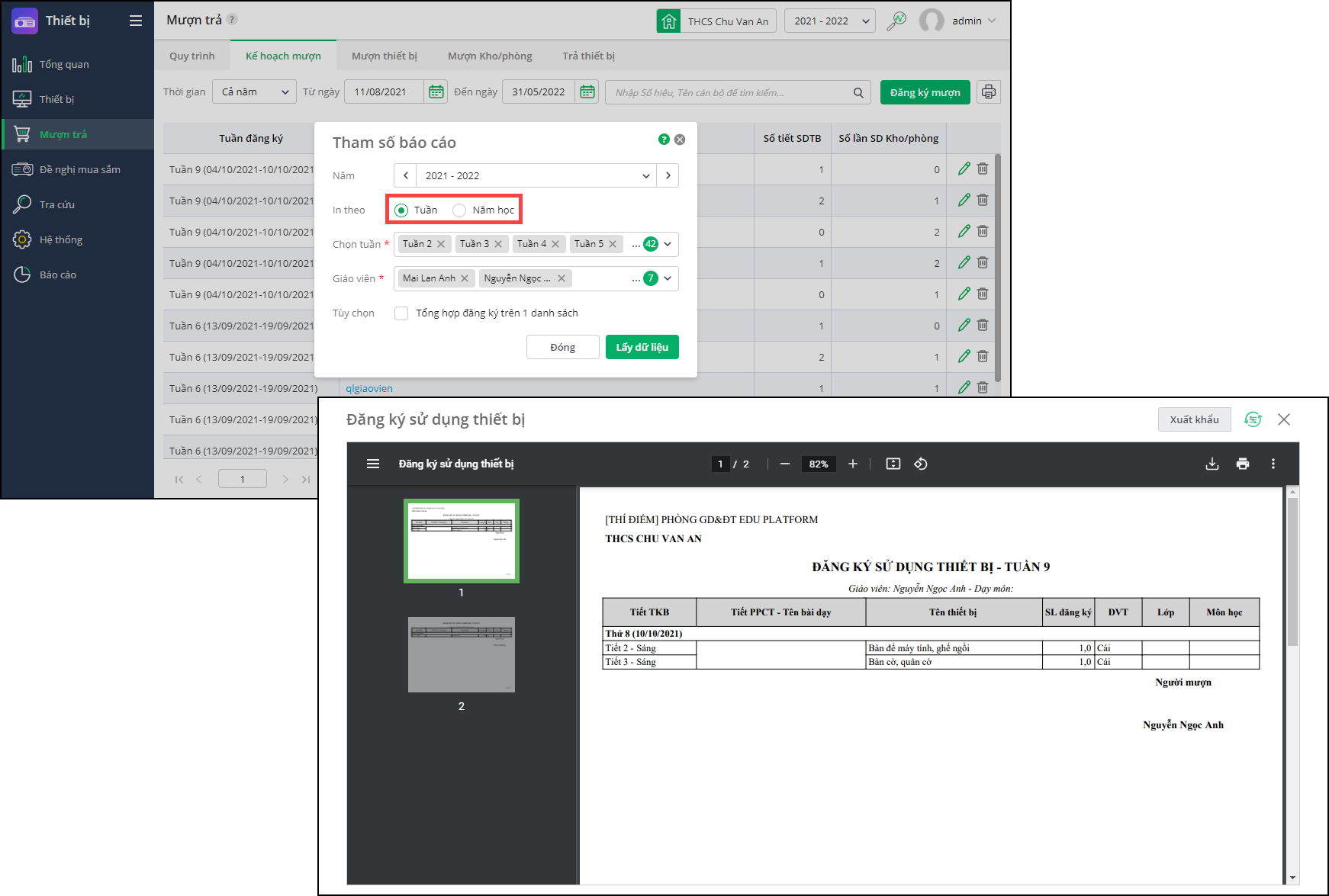Download the PDF from viewer toolbar

[1212, 464]
